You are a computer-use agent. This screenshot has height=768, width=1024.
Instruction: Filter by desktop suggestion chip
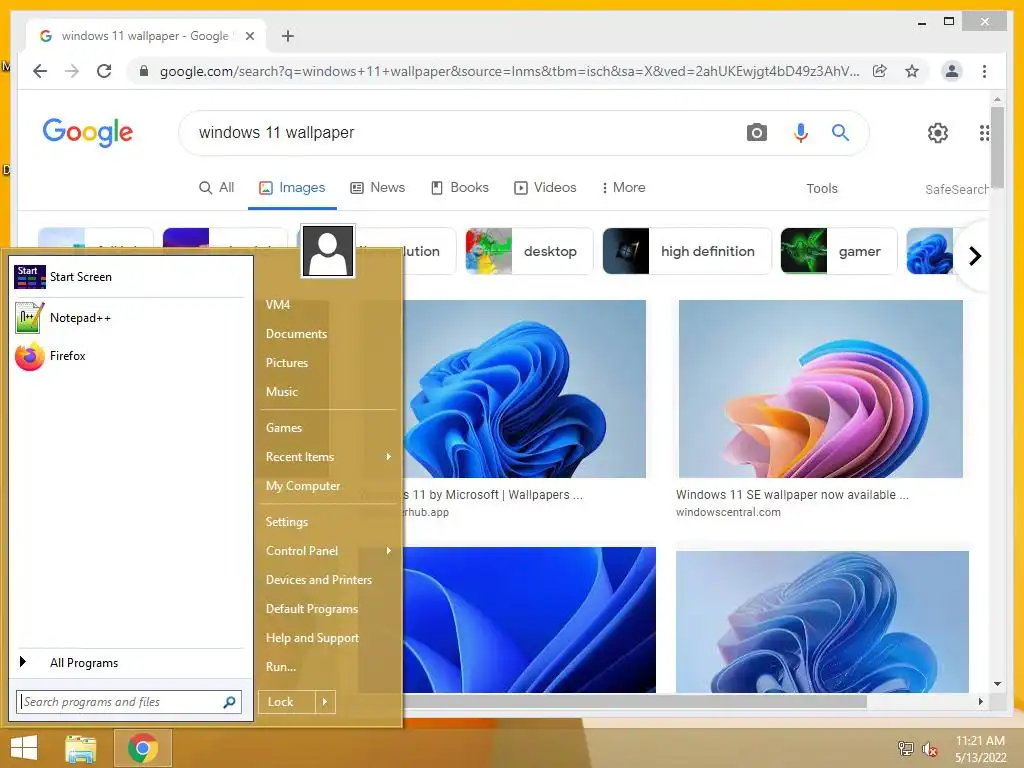point(529,251)
